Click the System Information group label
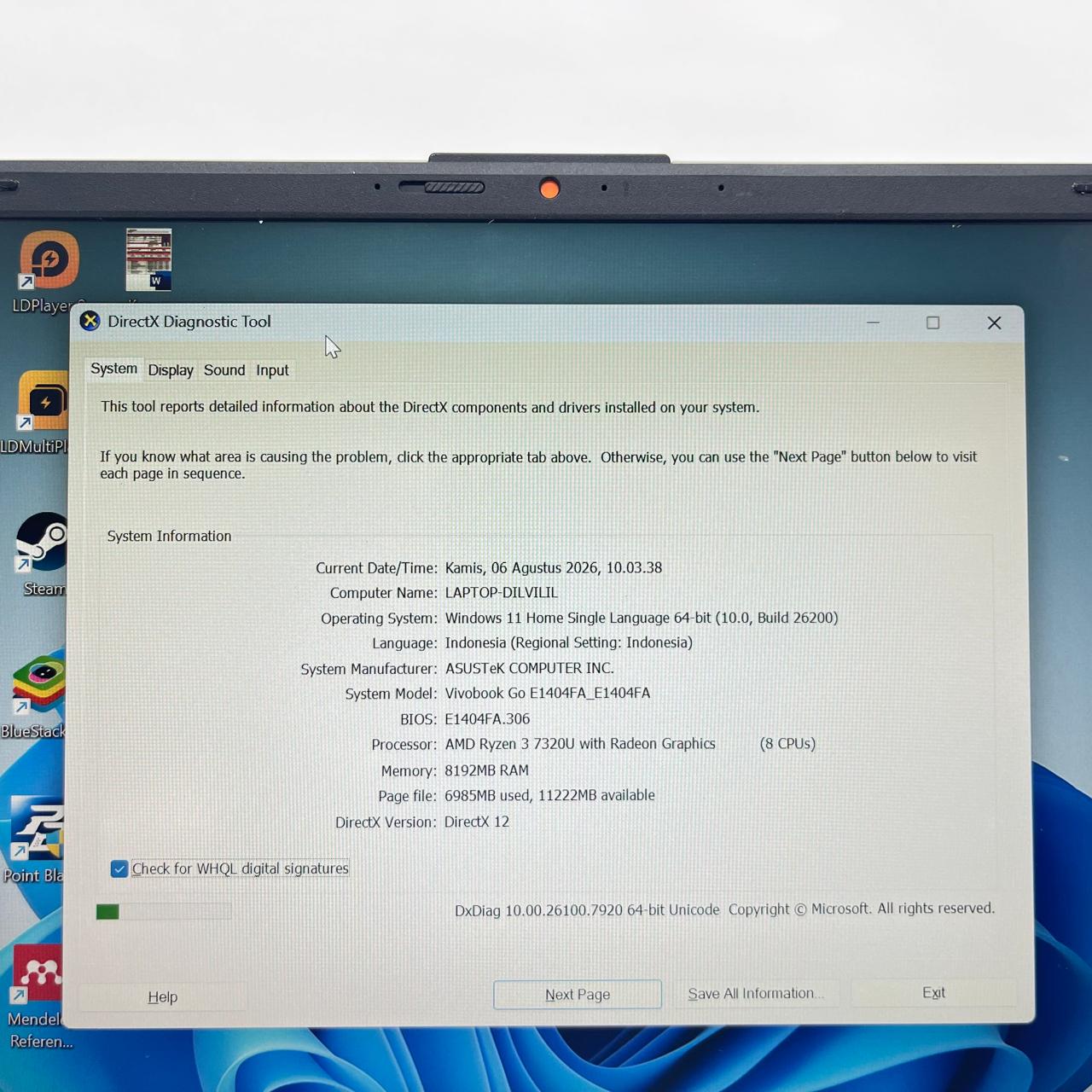 169,536
